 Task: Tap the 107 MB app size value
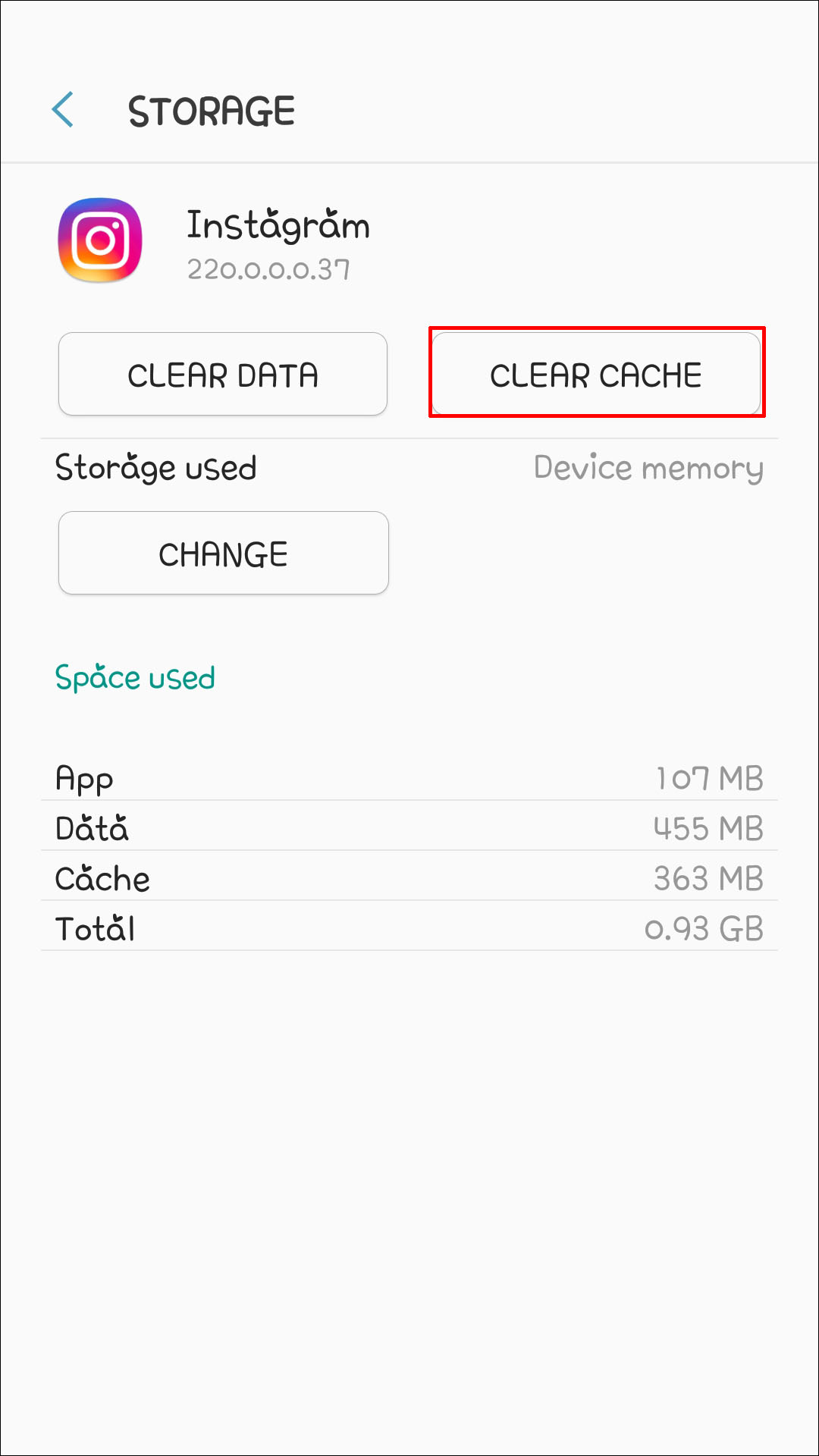(x=710, y=779)
